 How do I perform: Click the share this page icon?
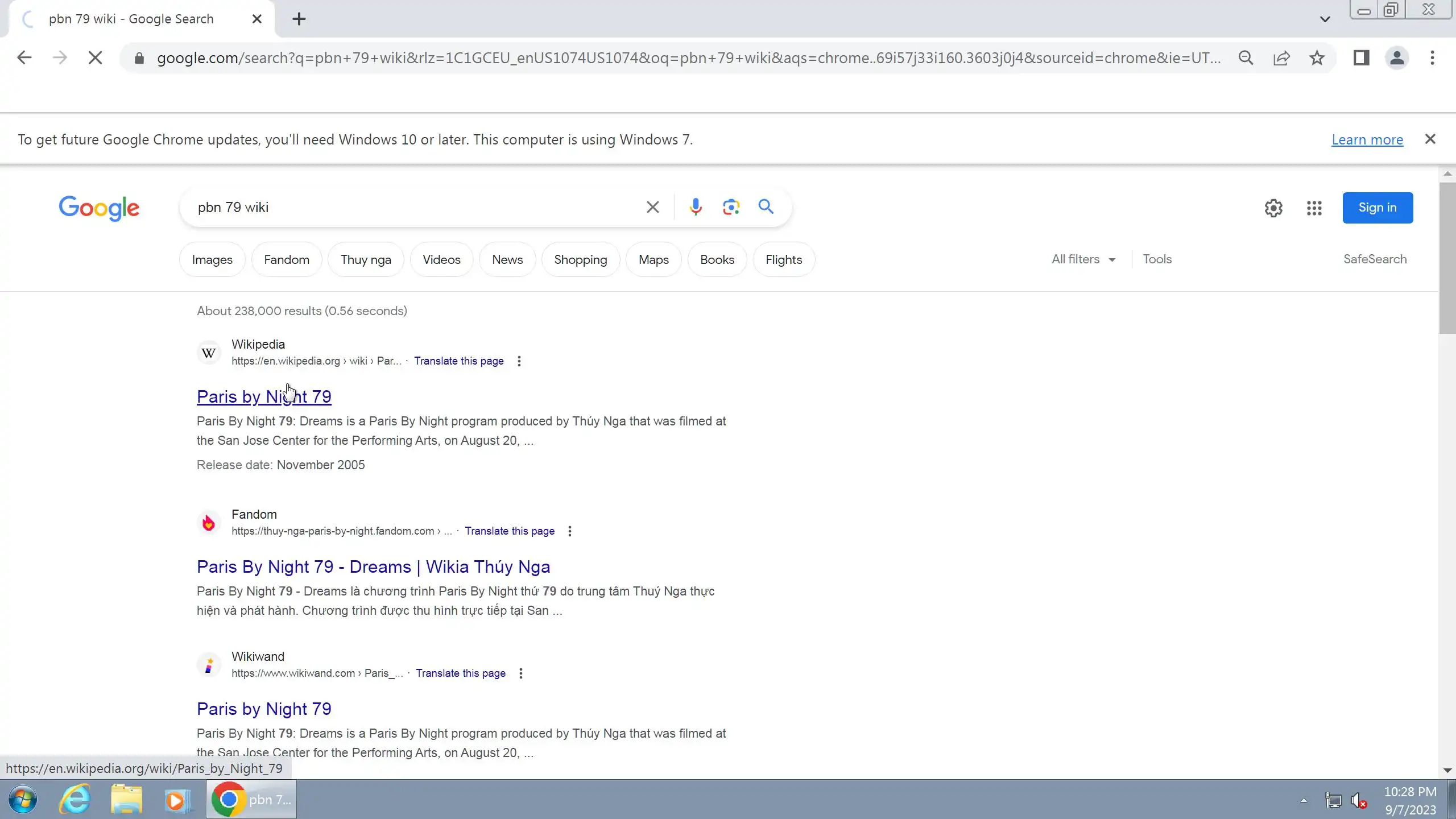point(1281,58)
